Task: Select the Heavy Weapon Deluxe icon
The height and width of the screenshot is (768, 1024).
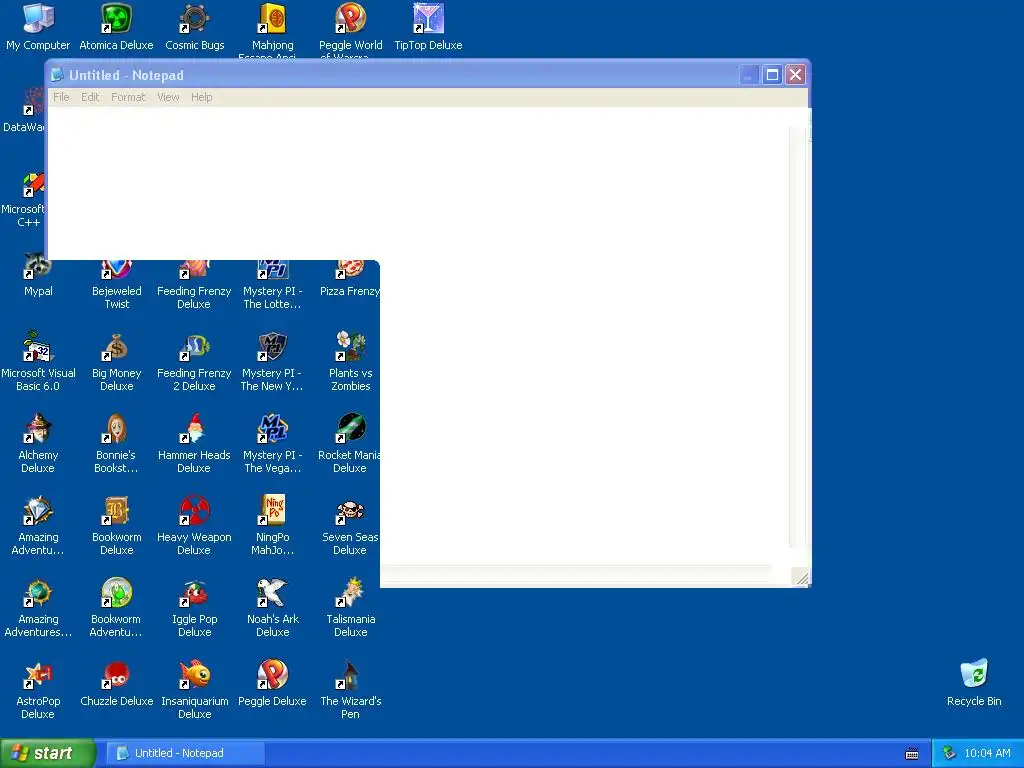Action: coord(194,525)
